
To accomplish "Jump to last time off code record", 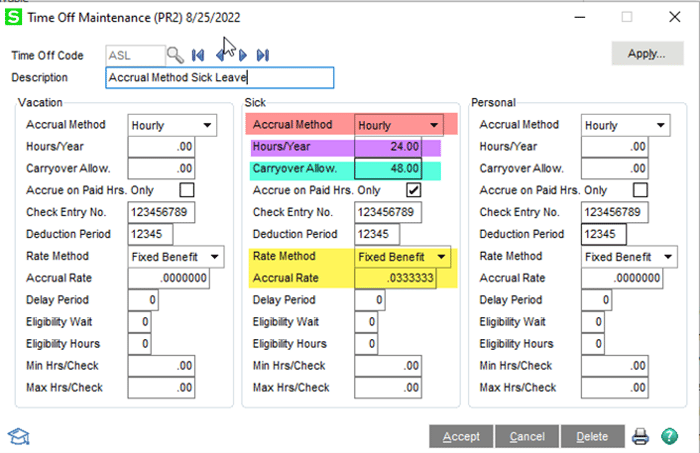I will point(263,55).
